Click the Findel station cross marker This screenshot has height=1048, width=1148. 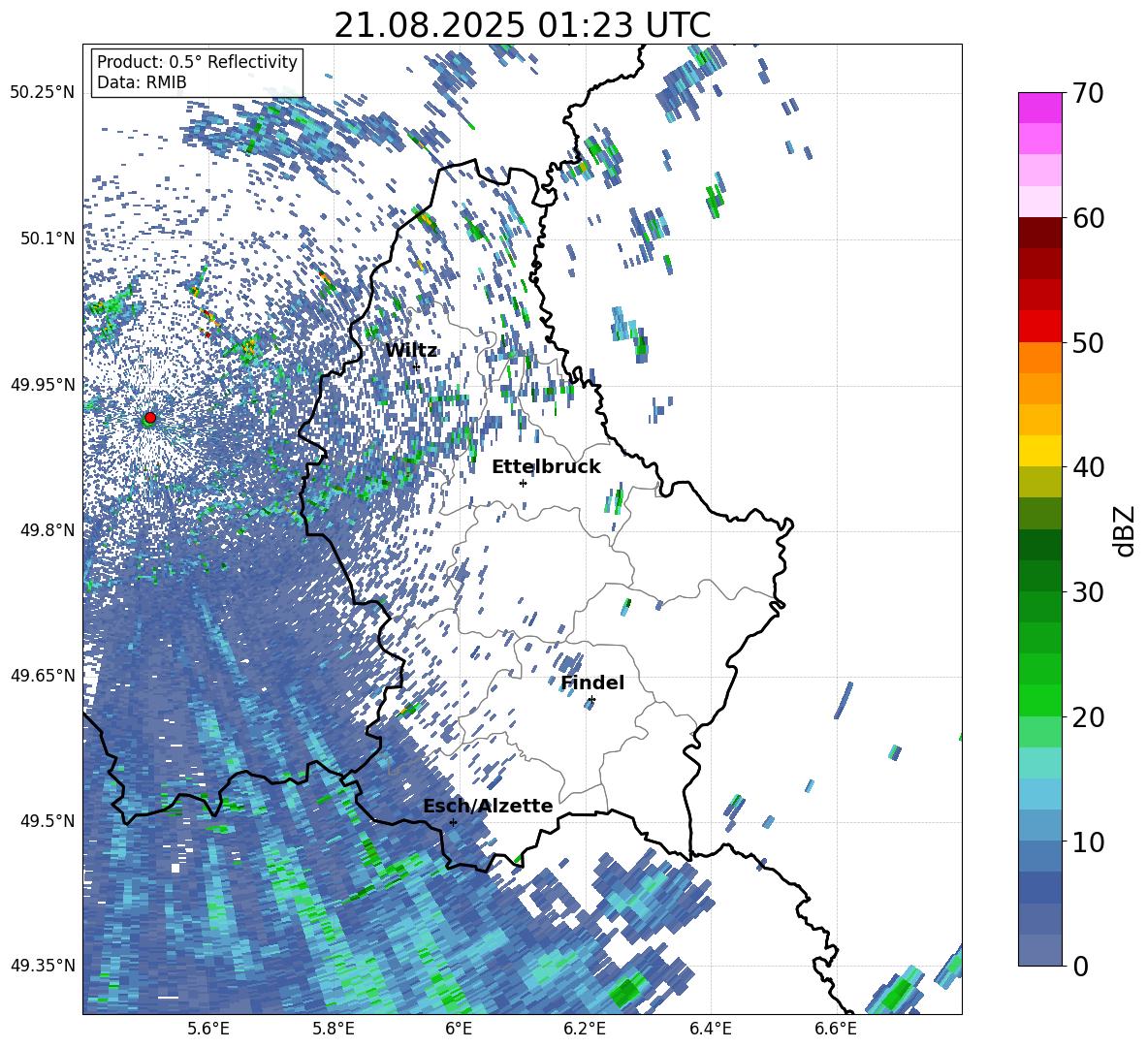click(591, 700)
